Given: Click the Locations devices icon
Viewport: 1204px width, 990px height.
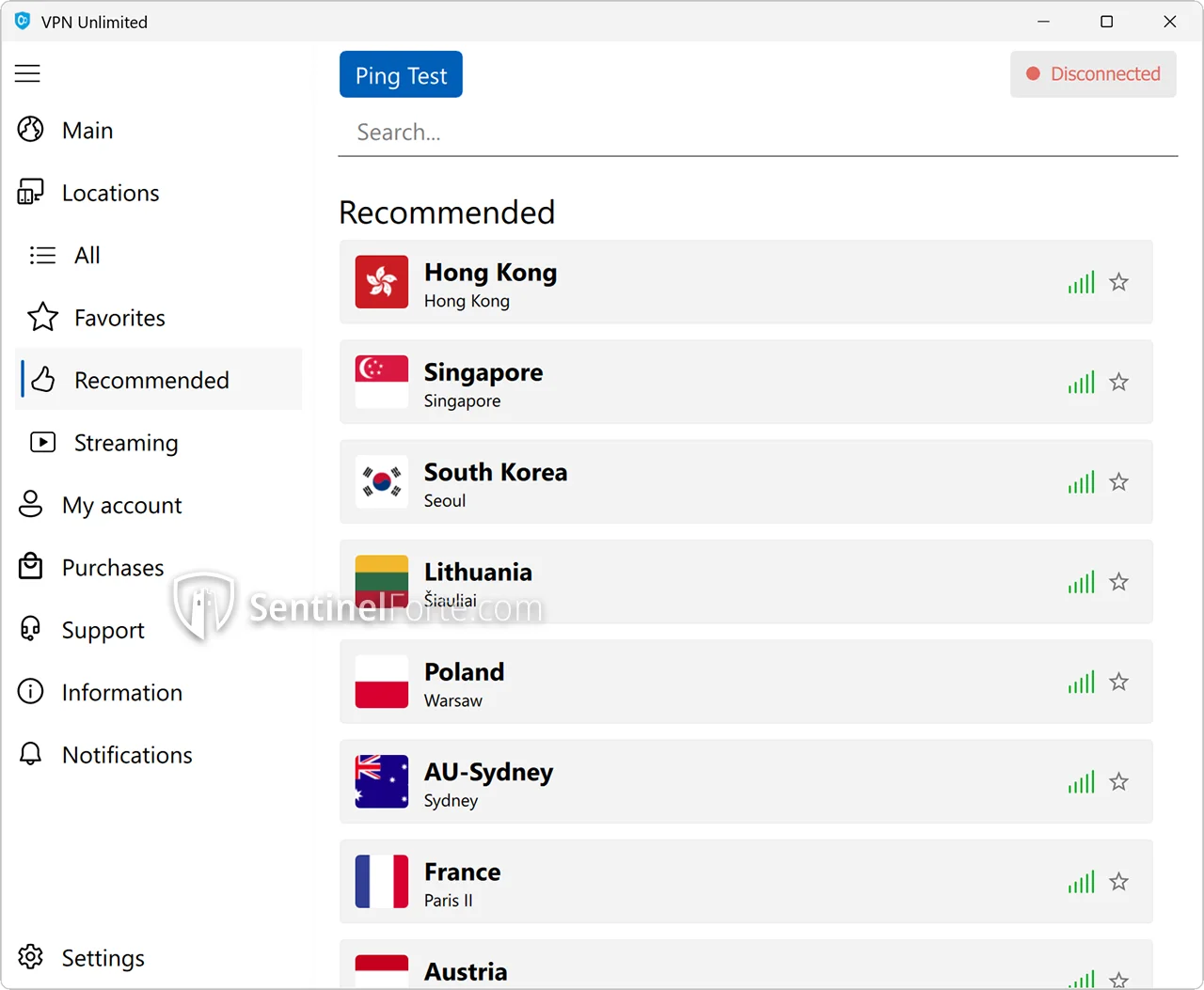Looking at the screenshot, I should pyautogui.click(x=30, y=192).
